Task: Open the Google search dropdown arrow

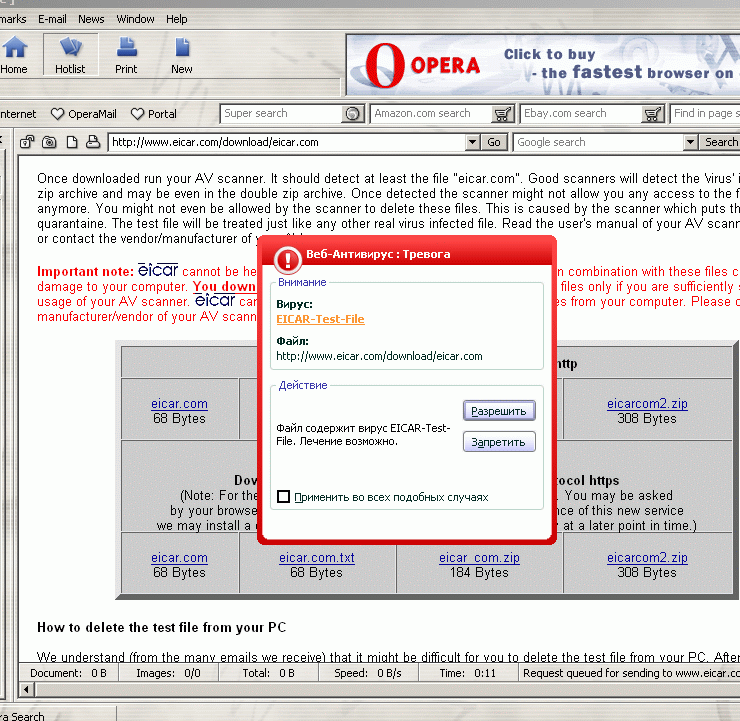Action: click(690, 142)
